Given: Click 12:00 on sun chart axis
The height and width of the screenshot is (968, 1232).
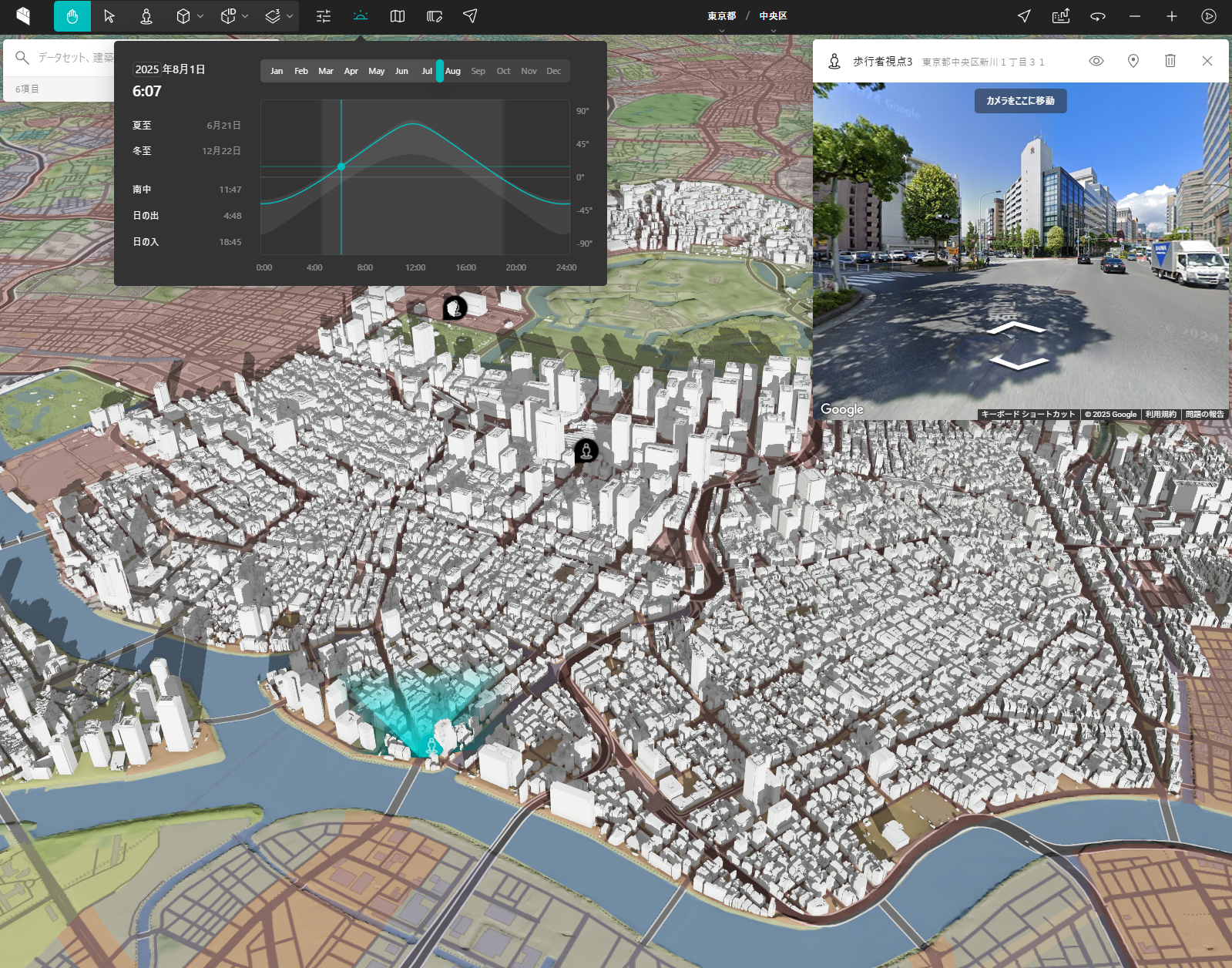Looking at the screenshot, I should tap(415, 267).
